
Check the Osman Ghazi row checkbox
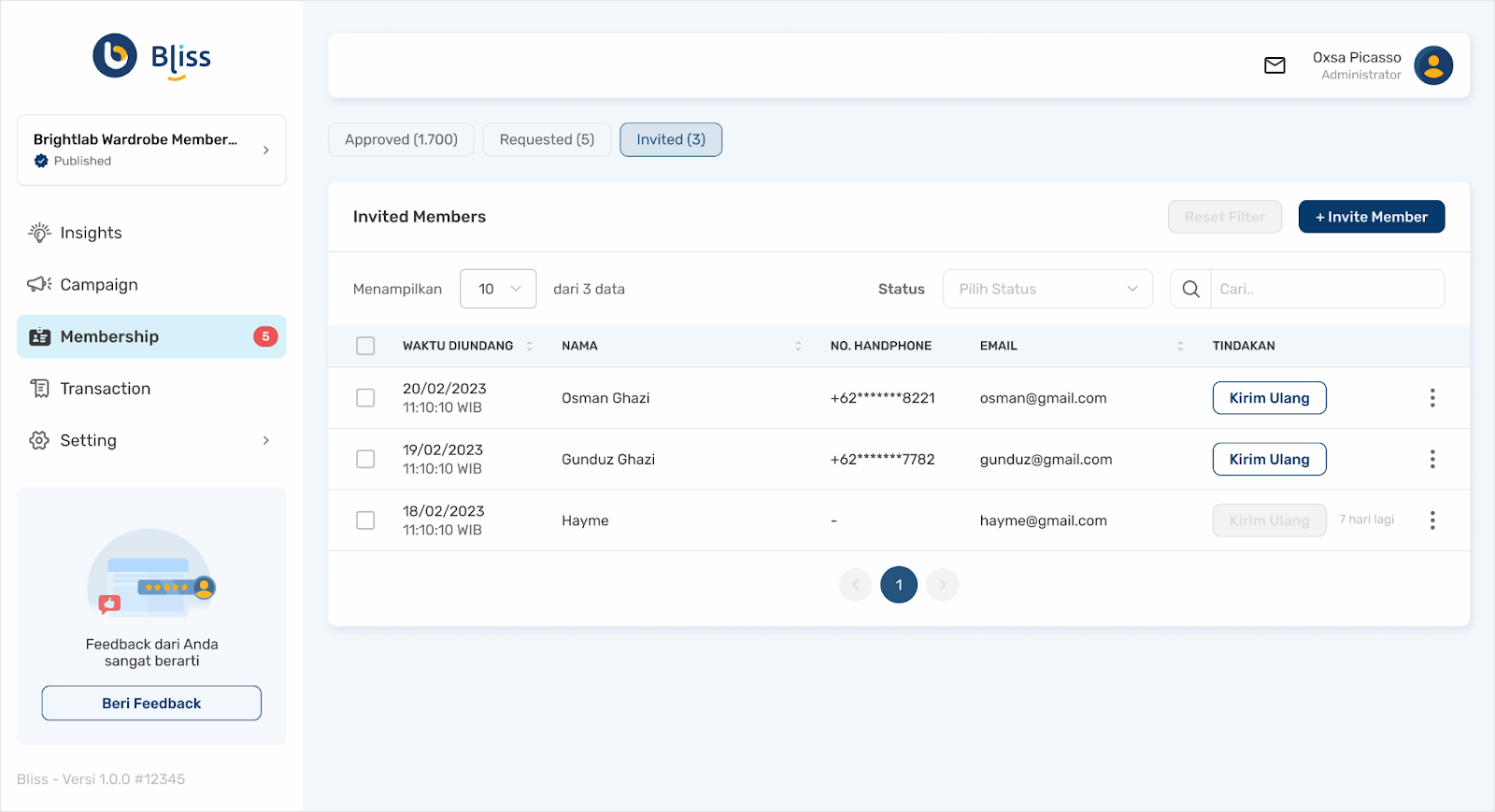[365, 398]
